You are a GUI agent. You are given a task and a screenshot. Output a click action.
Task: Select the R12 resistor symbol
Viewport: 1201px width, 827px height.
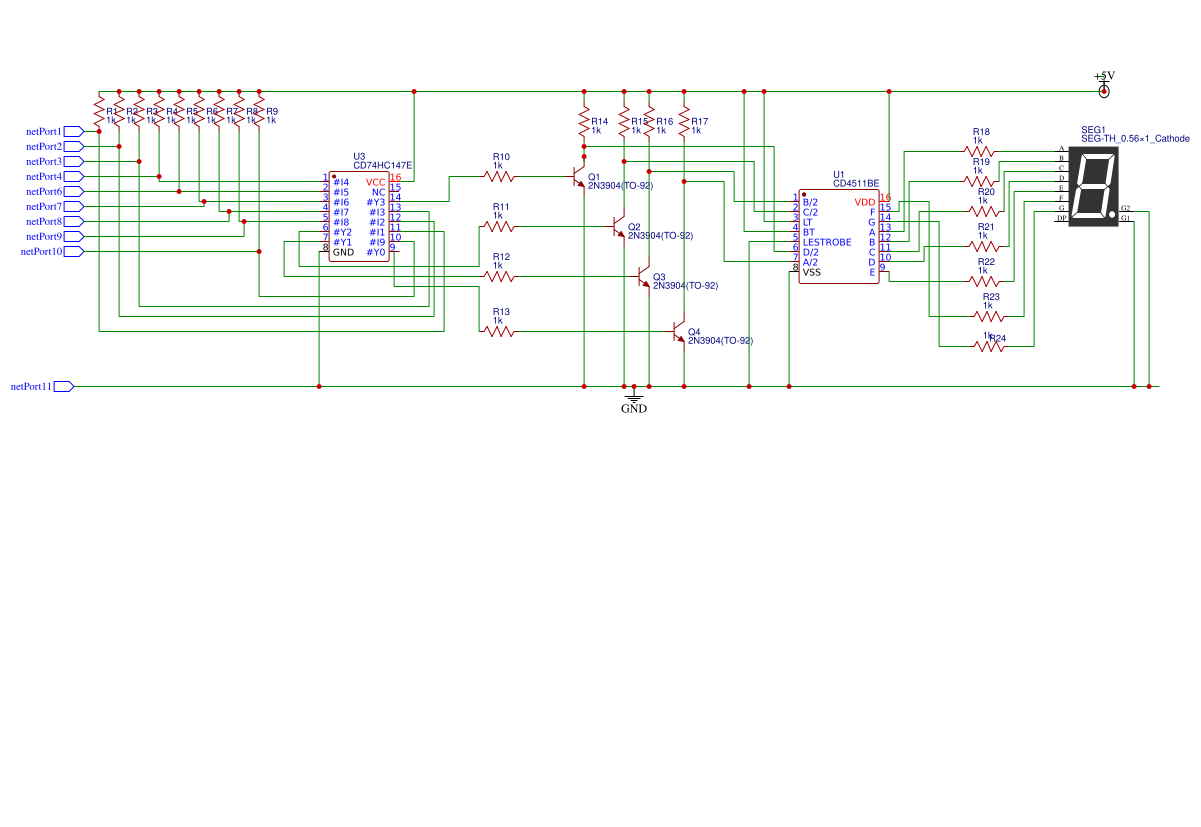[x=499, y=276]
